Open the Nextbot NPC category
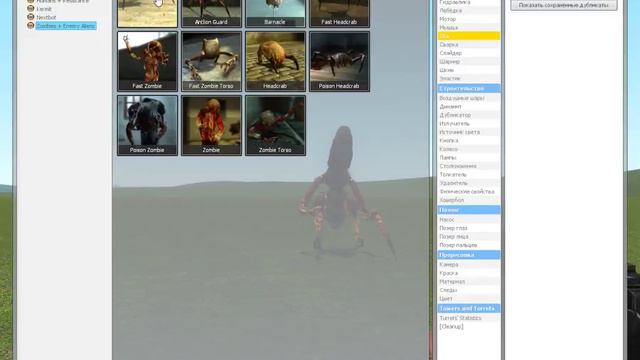The image size is (640, 360). [46, 18]
